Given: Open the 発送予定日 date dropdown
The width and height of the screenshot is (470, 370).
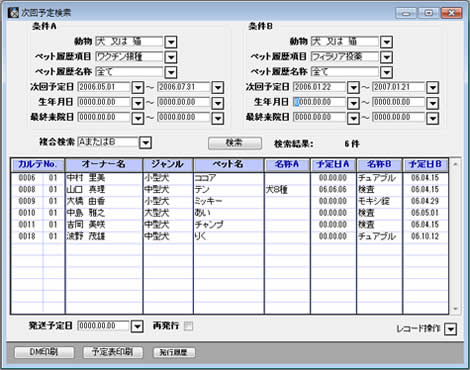Looking at the screenshot, I should click(137, 326).
